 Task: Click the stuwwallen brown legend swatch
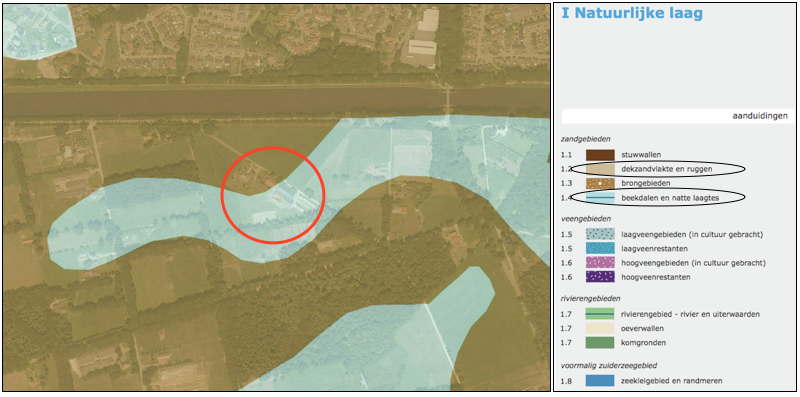[x=600, y=154]
